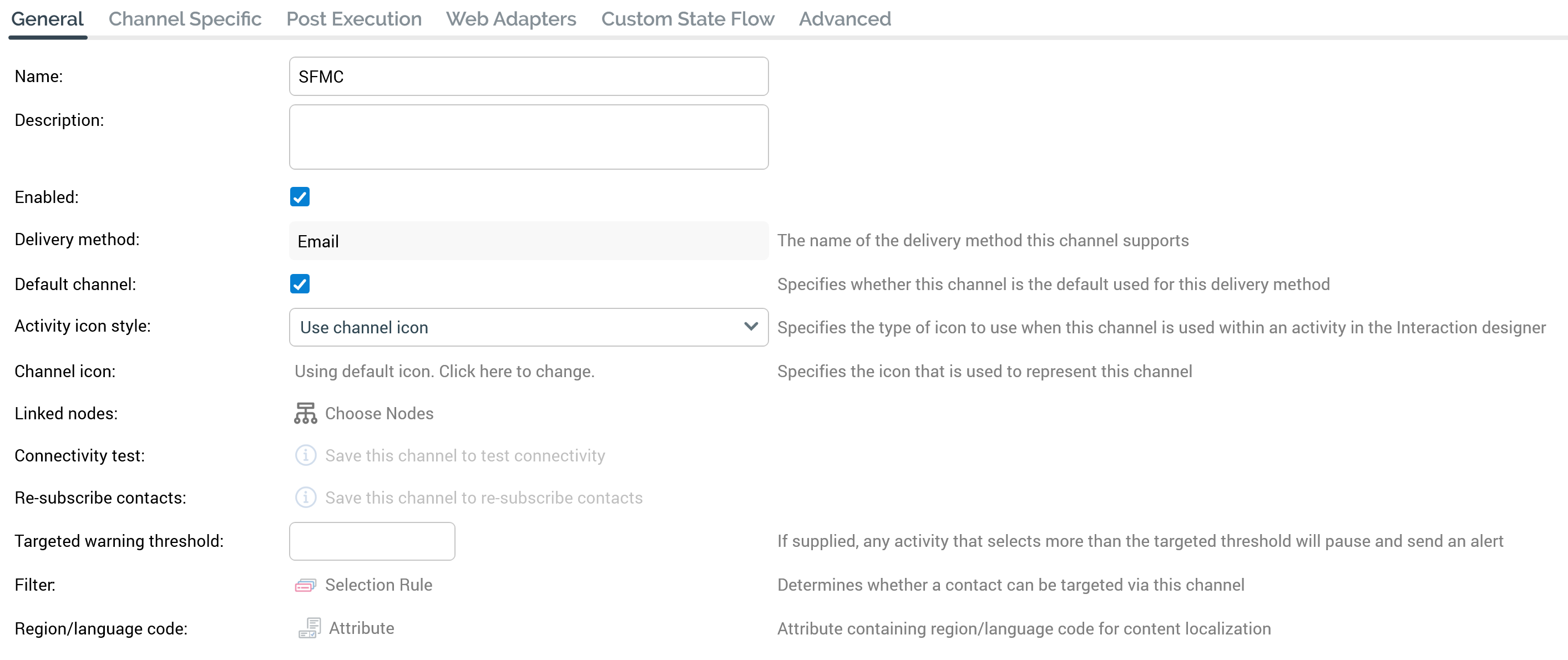Click 'Using default icon. Click here to change' link

[x=444, y=371]
